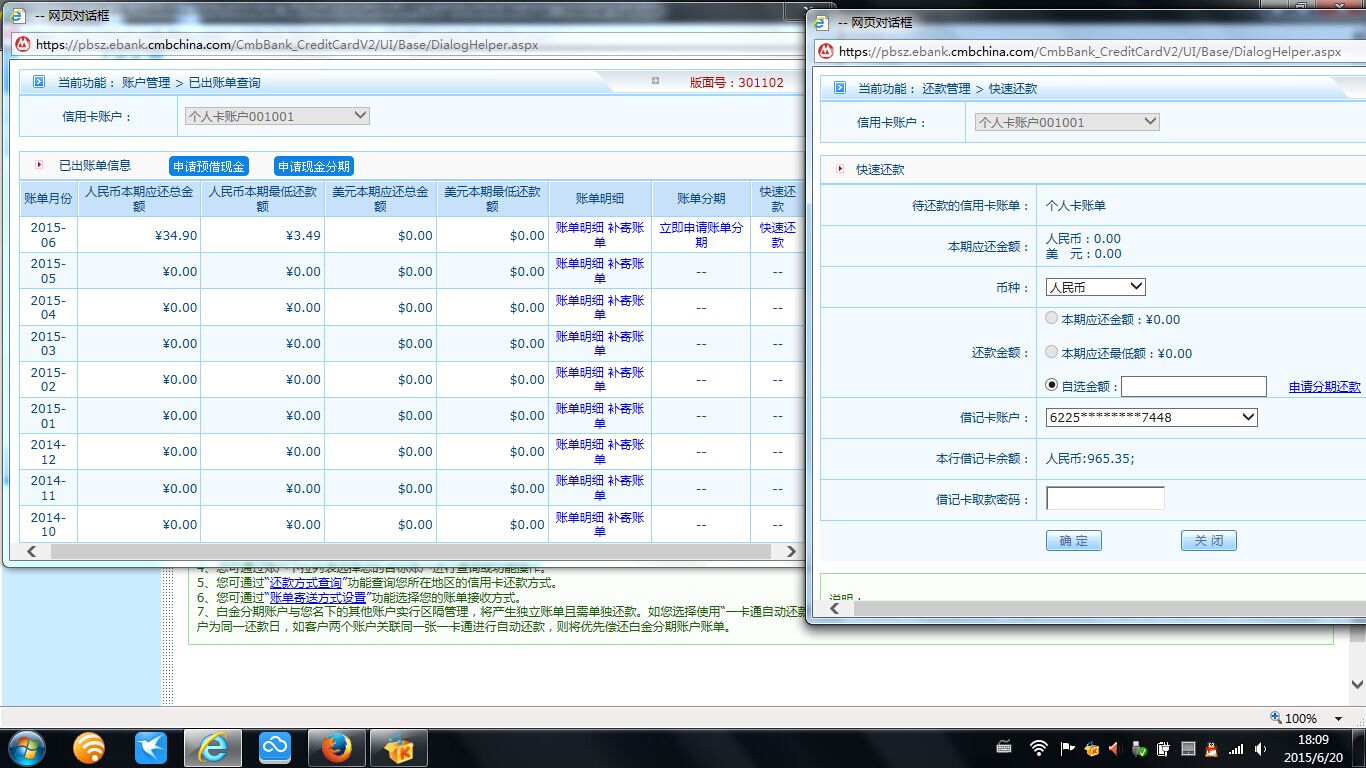Launch Firefox from the taskbar
Screen dimensions: 1366x768
click(x=336, y=747)
